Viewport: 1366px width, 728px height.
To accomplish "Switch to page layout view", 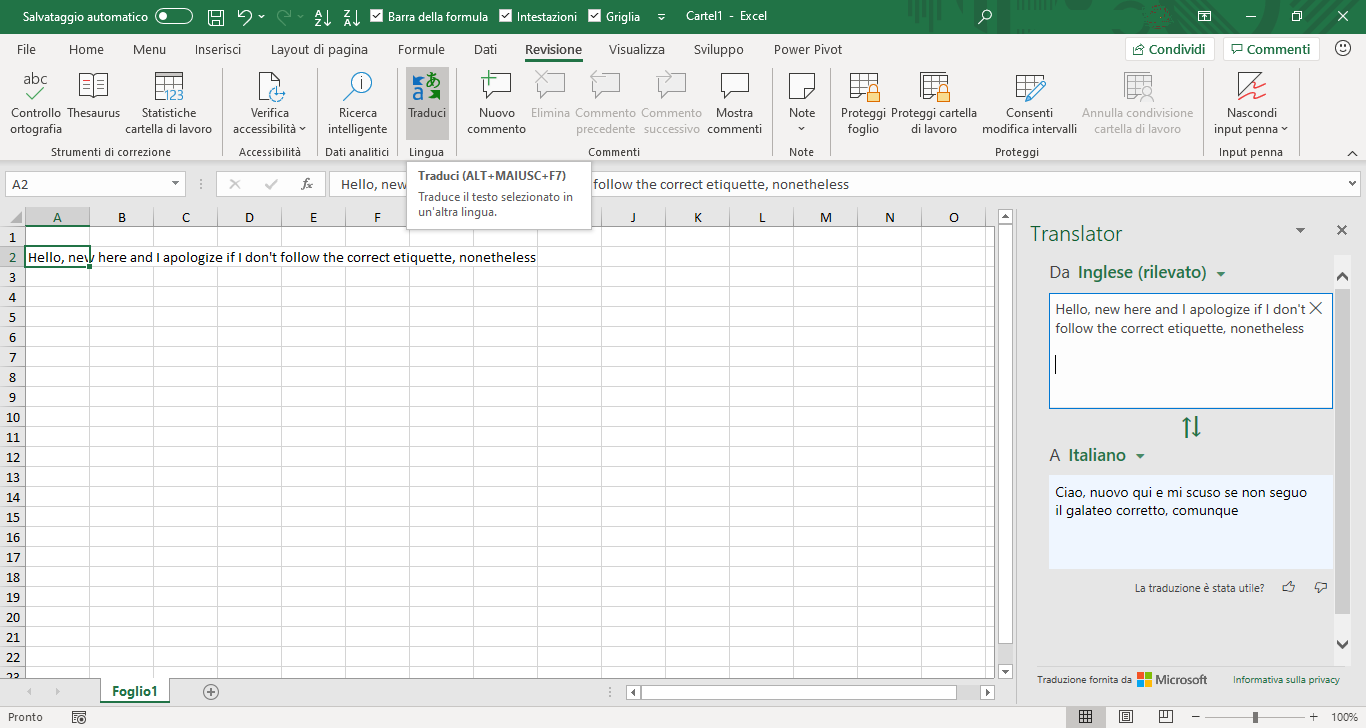I will coord(1126,717).
